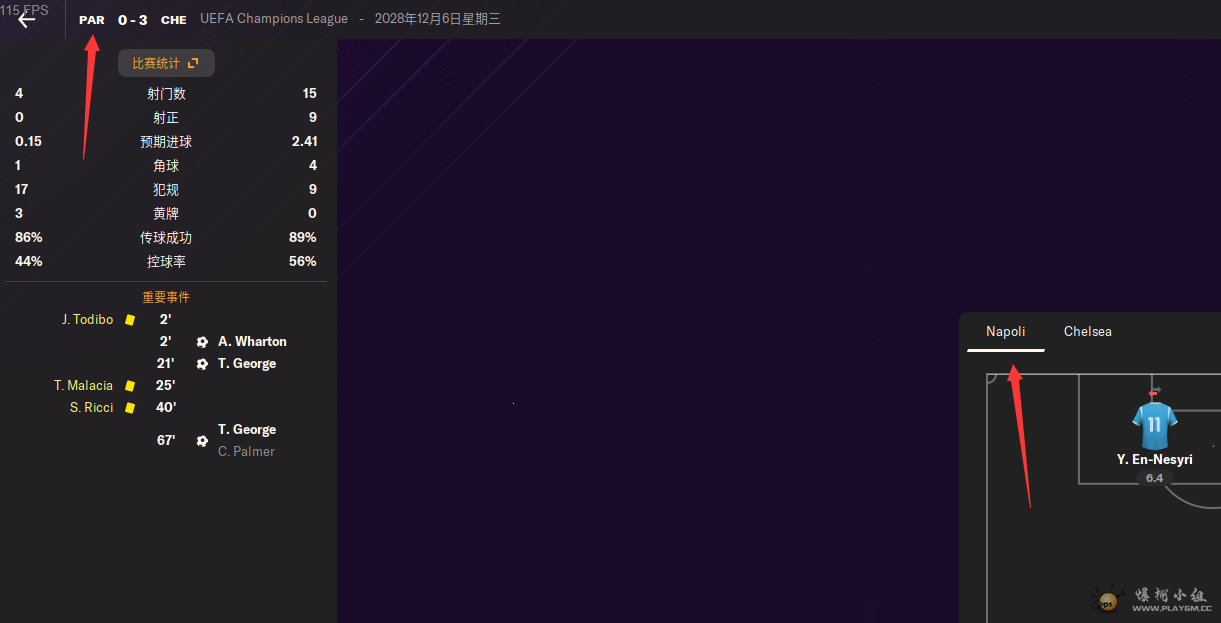Click the 射门数 stat label
The width and height of the screenshot is (1221, 623).
(x=166, y=94)
